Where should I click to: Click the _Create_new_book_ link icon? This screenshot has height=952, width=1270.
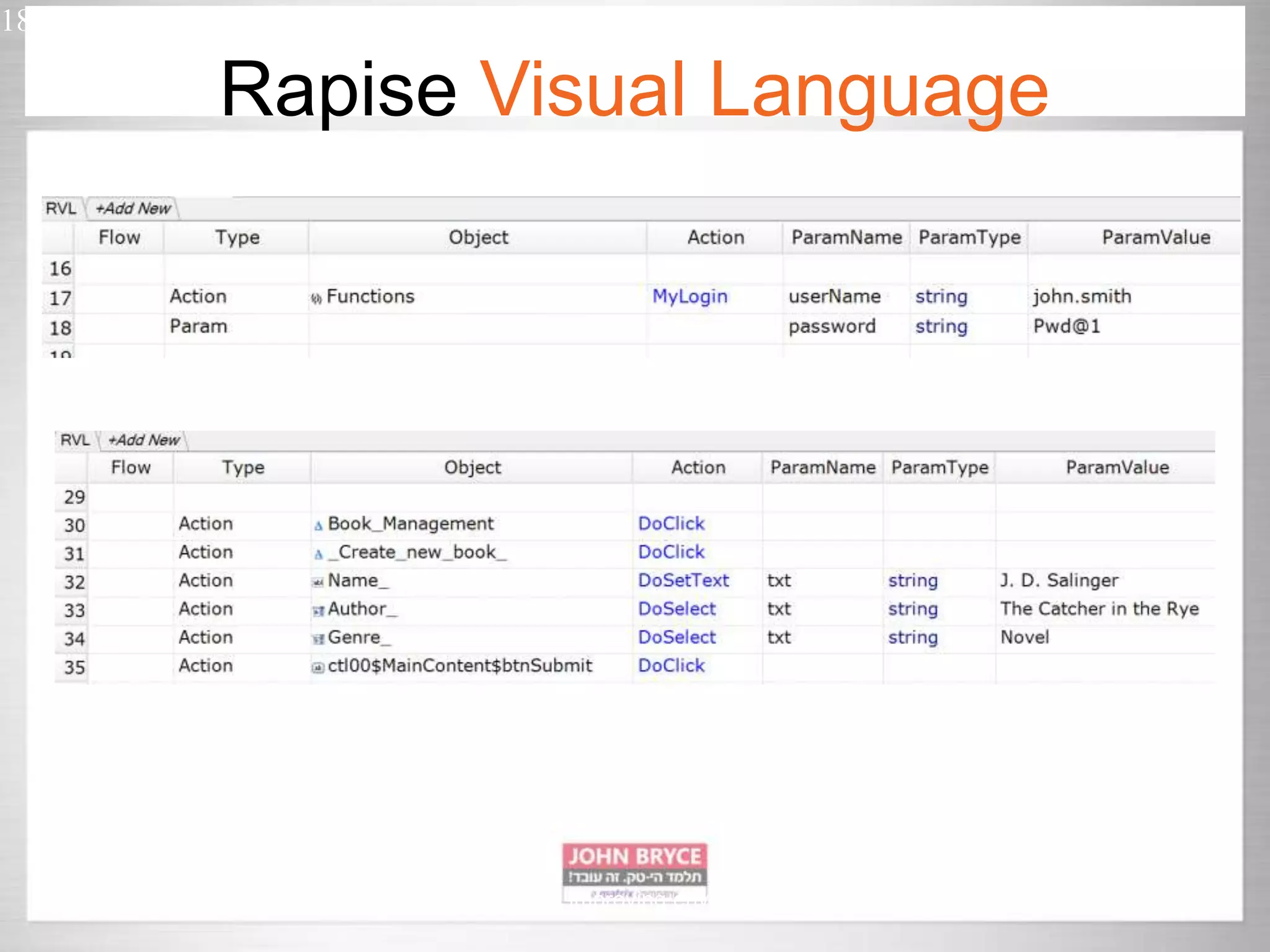318,555
